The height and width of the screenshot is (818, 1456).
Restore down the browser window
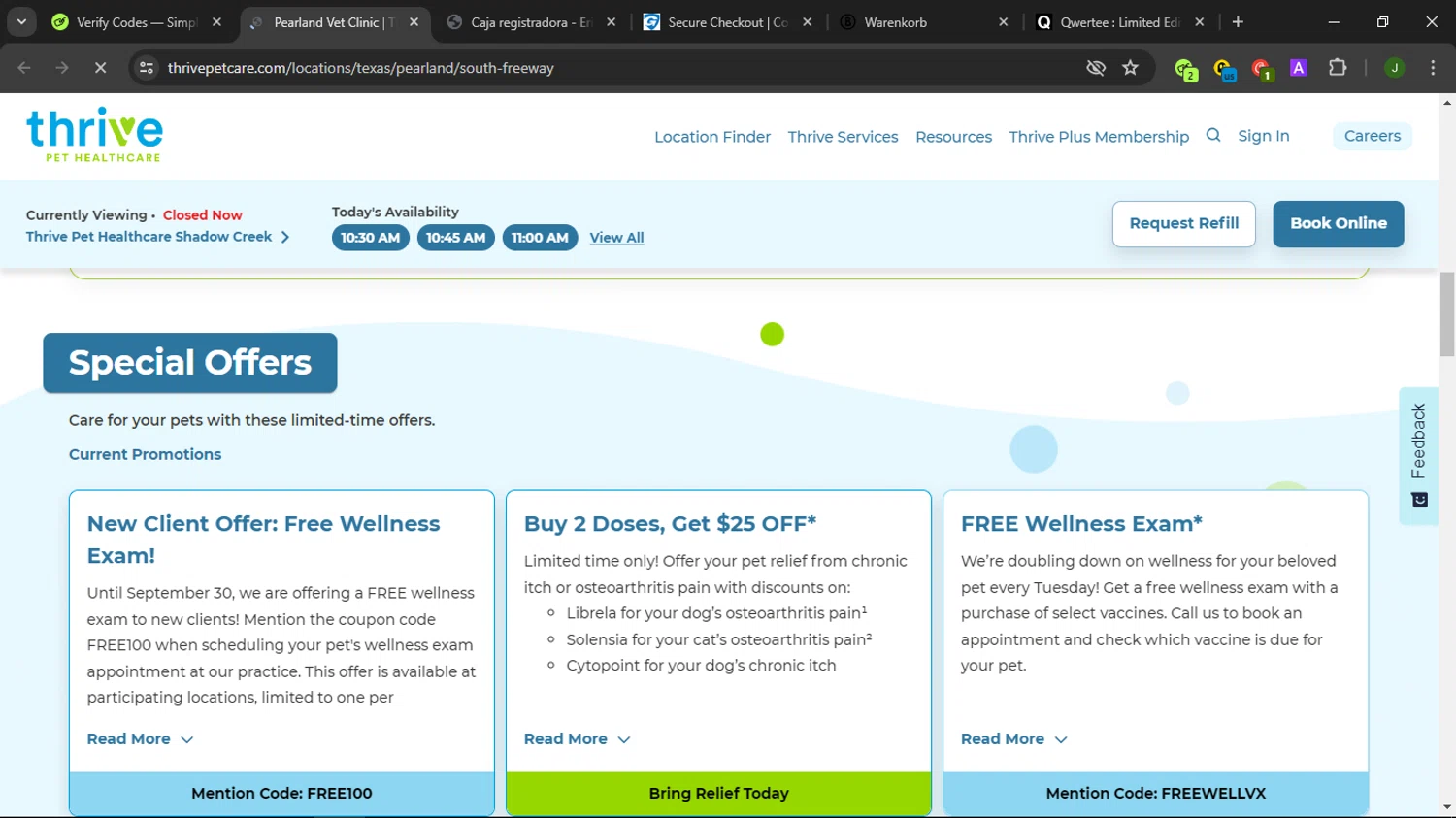pos(1382,21)
